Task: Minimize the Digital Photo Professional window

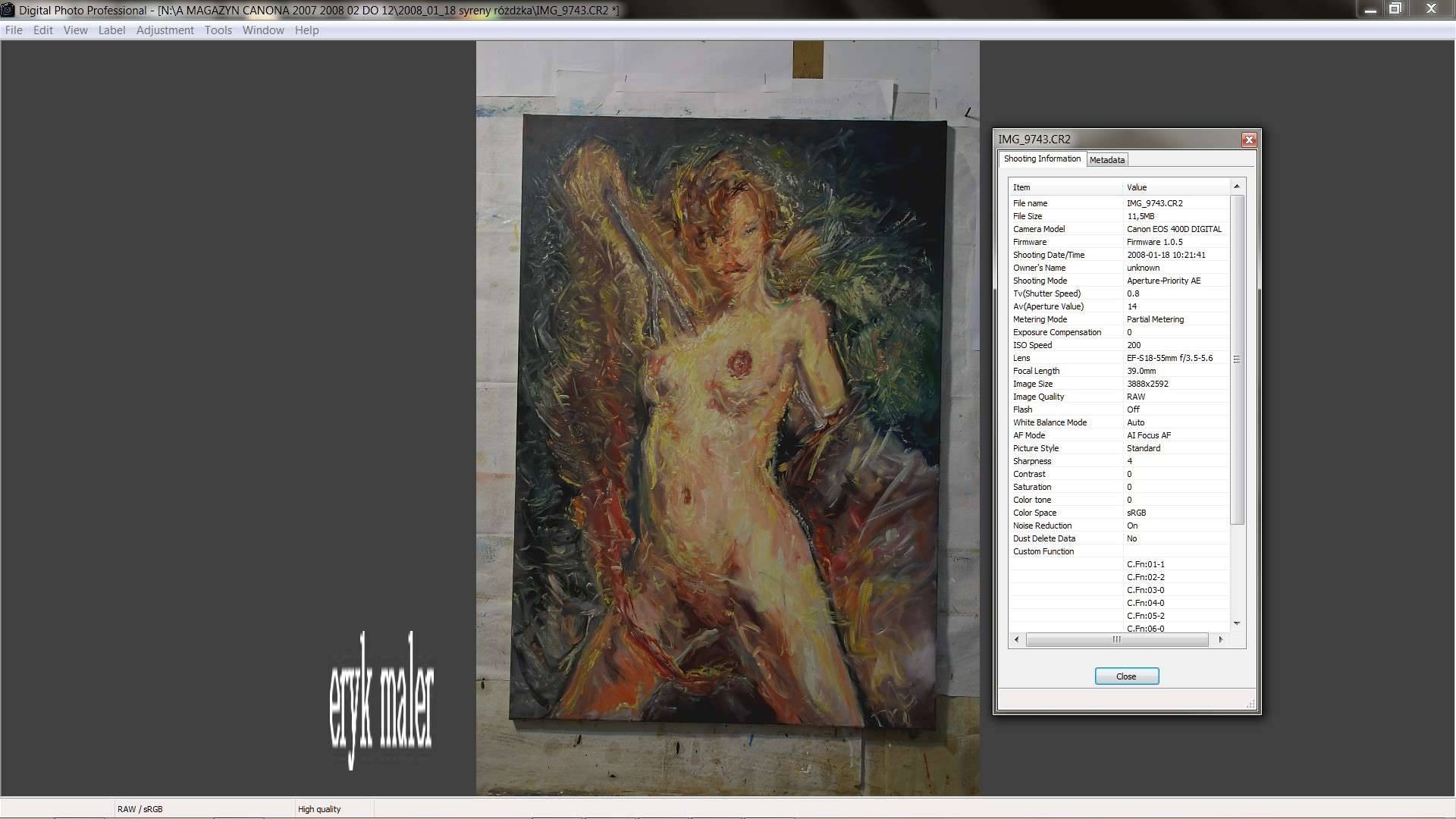Action: point(1370,9)
